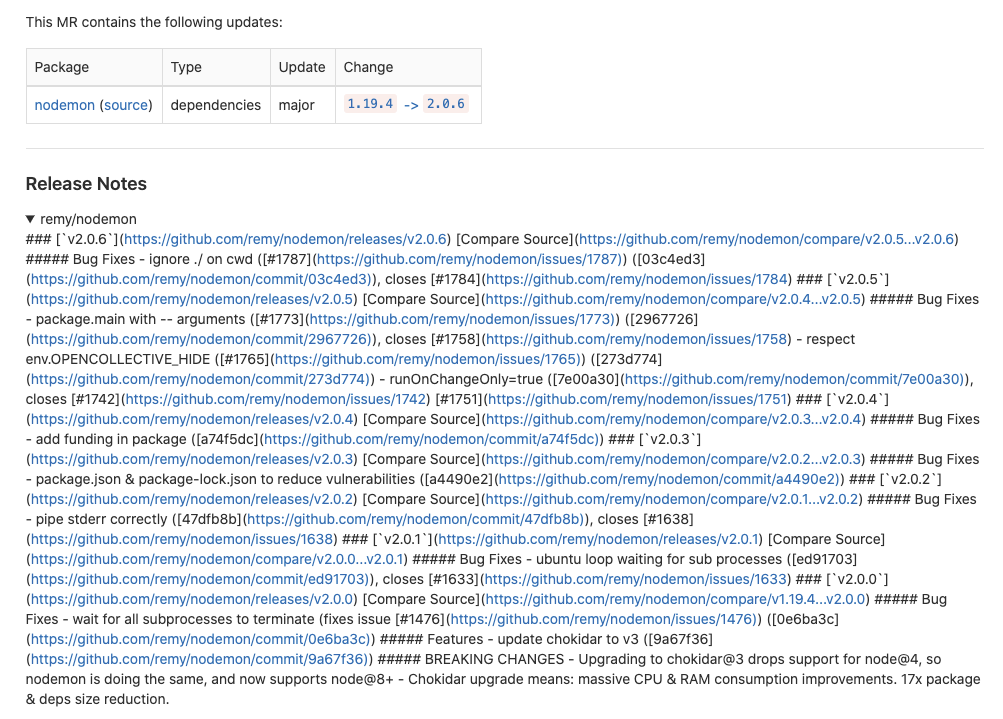Open the commit/273d774 link
The width and height of the screenshot is (1003, 719).
point(199,379)
